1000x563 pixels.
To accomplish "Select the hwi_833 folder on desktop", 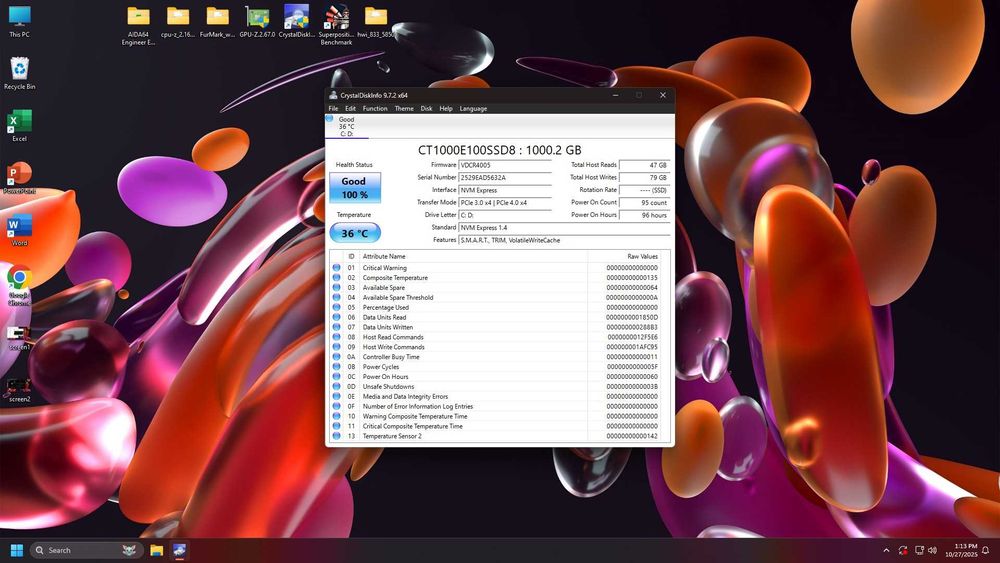I will pyautogui.click(x=376, y=21).
